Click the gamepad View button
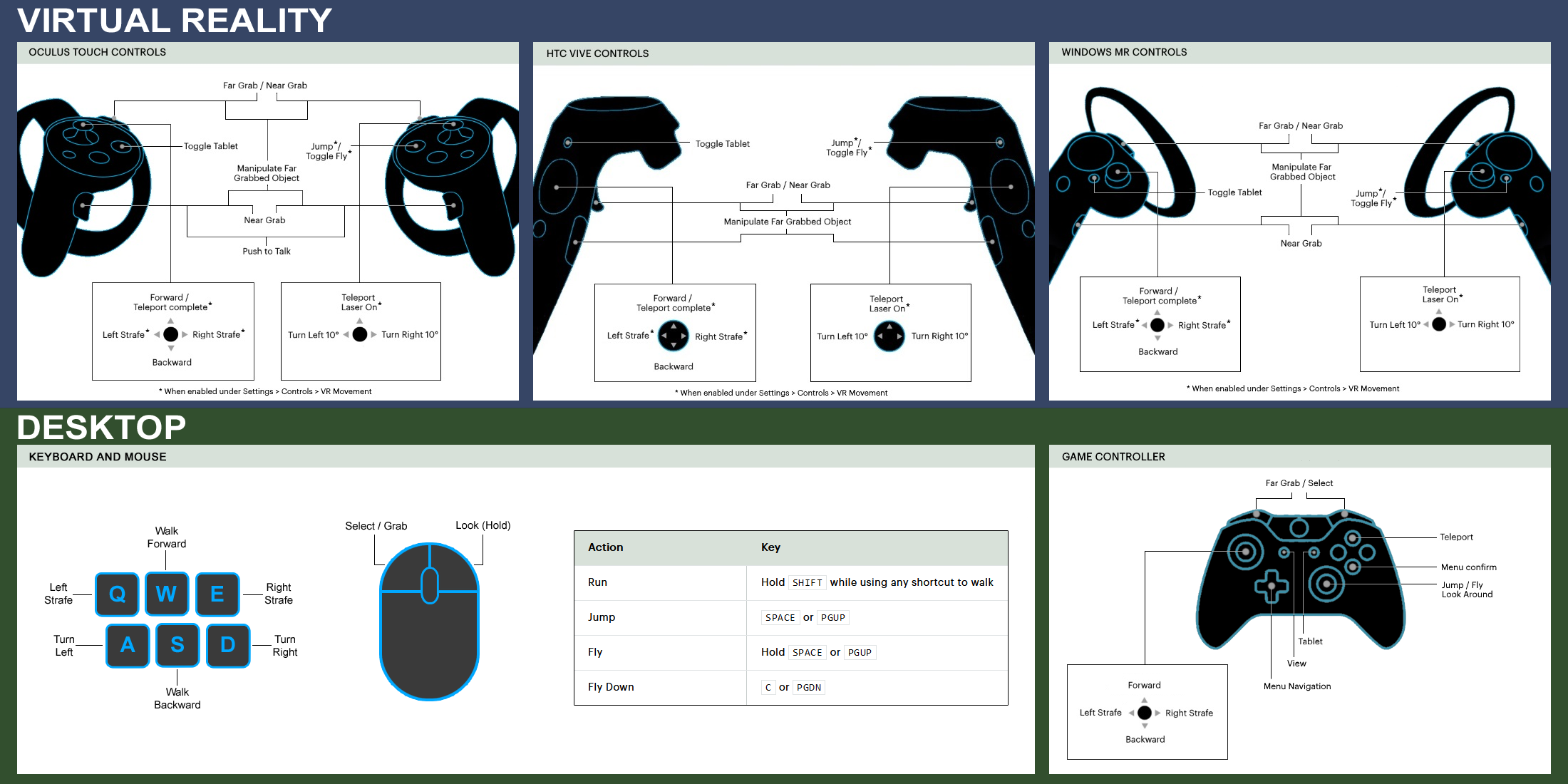The image size is (1568, 784). click(1284, 552)
